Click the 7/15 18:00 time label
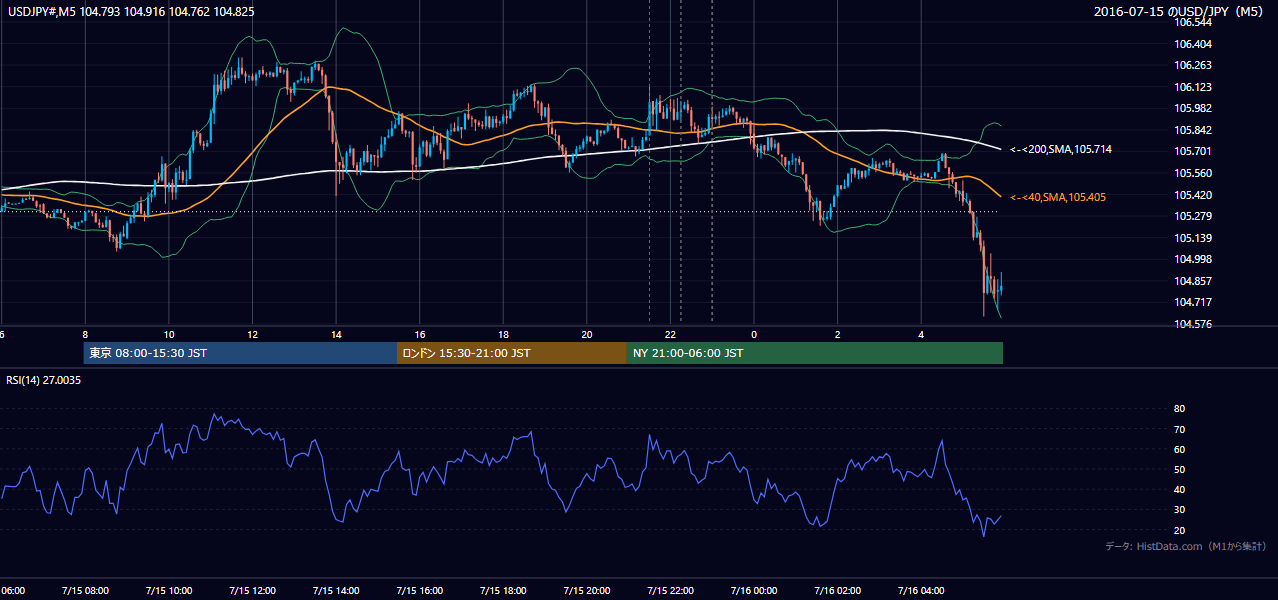The height and width of the screenshot is (600, 1278). pyautogui.click(x=503, y=590)
